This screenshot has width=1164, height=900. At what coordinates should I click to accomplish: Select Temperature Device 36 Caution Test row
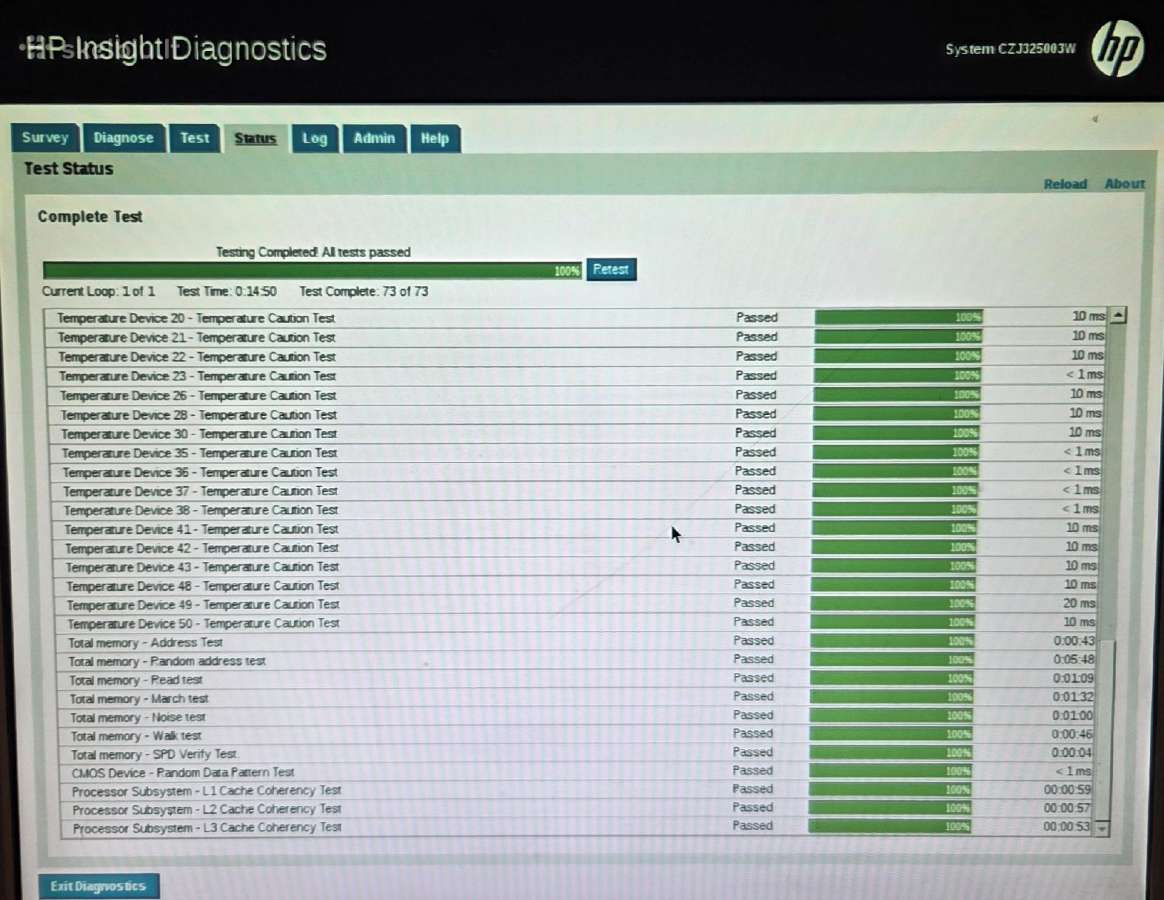[576, 472]
